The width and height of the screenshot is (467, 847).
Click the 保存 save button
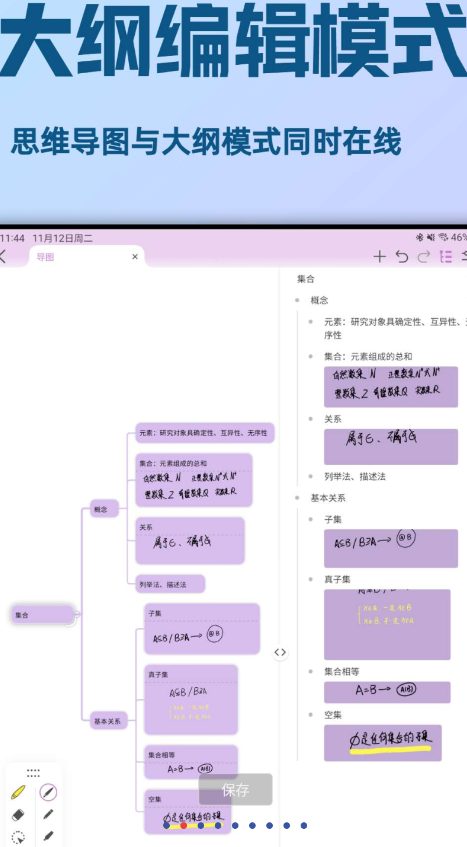235,789
